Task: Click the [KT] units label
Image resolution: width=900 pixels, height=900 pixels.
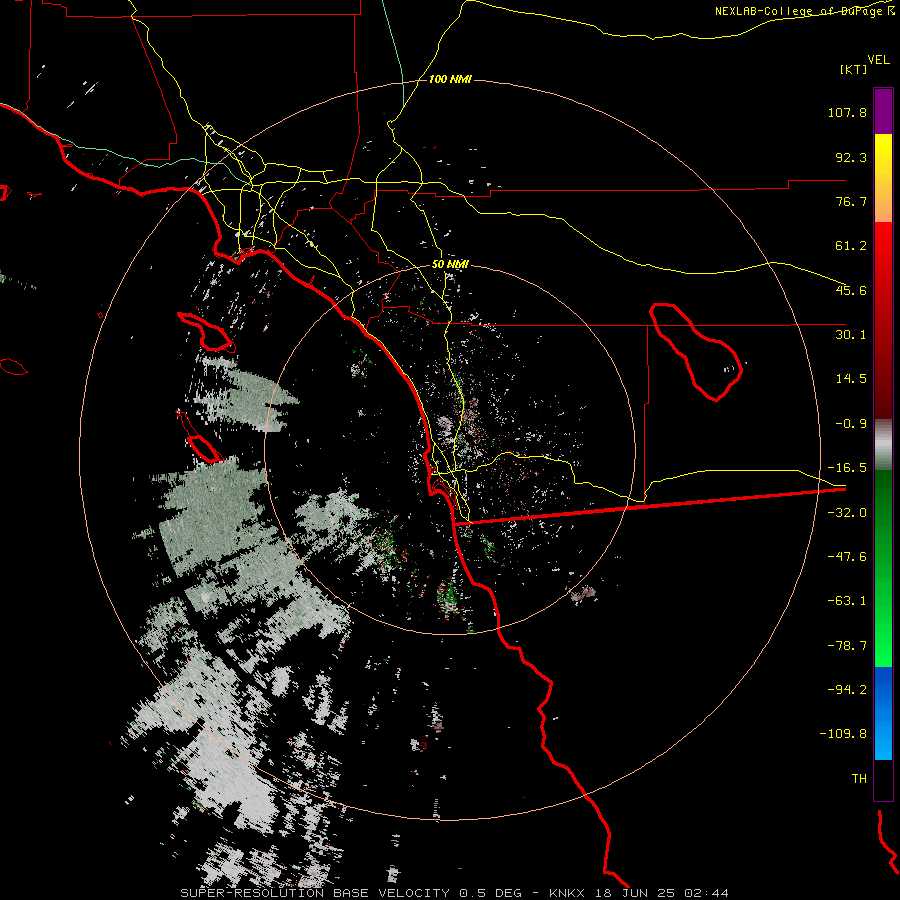Action: 854,69
